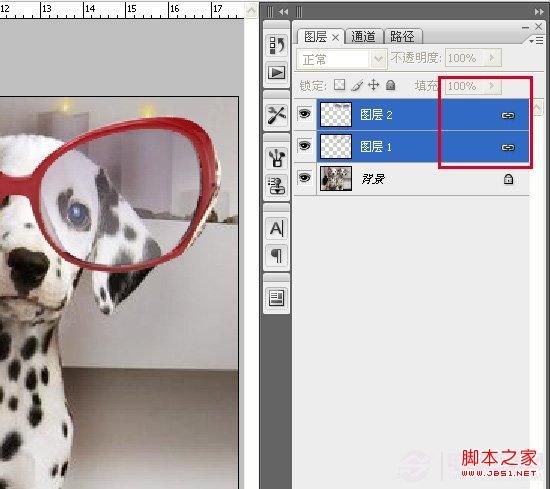This screenshot has height=489, width=550.
Task: Open the Tool Presets wrench icon
Action: [277, 115]
